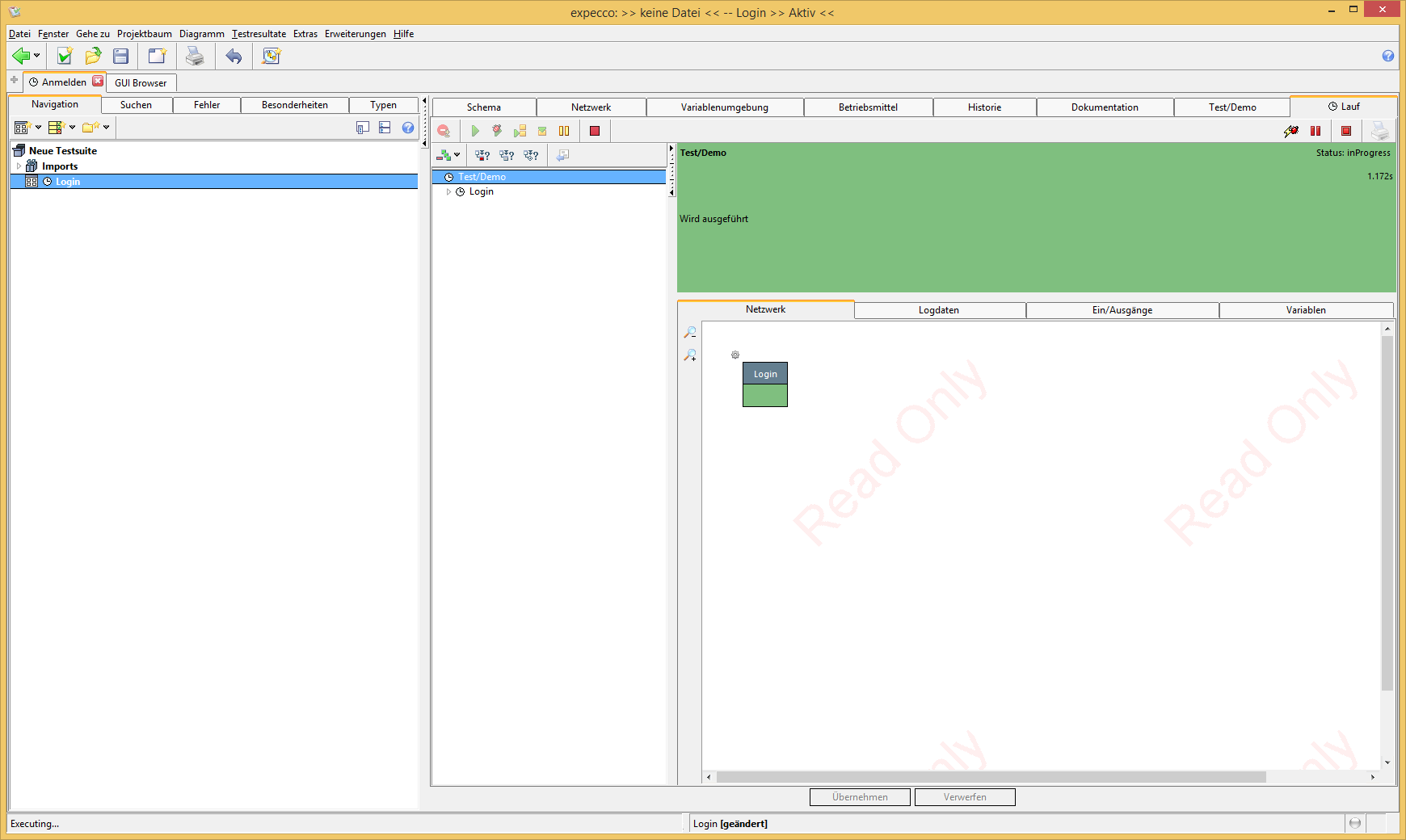The height and width of the screenshot is (840, 1406).
Task: Expand the Imports tree node
Action: [x=19, y=166]
